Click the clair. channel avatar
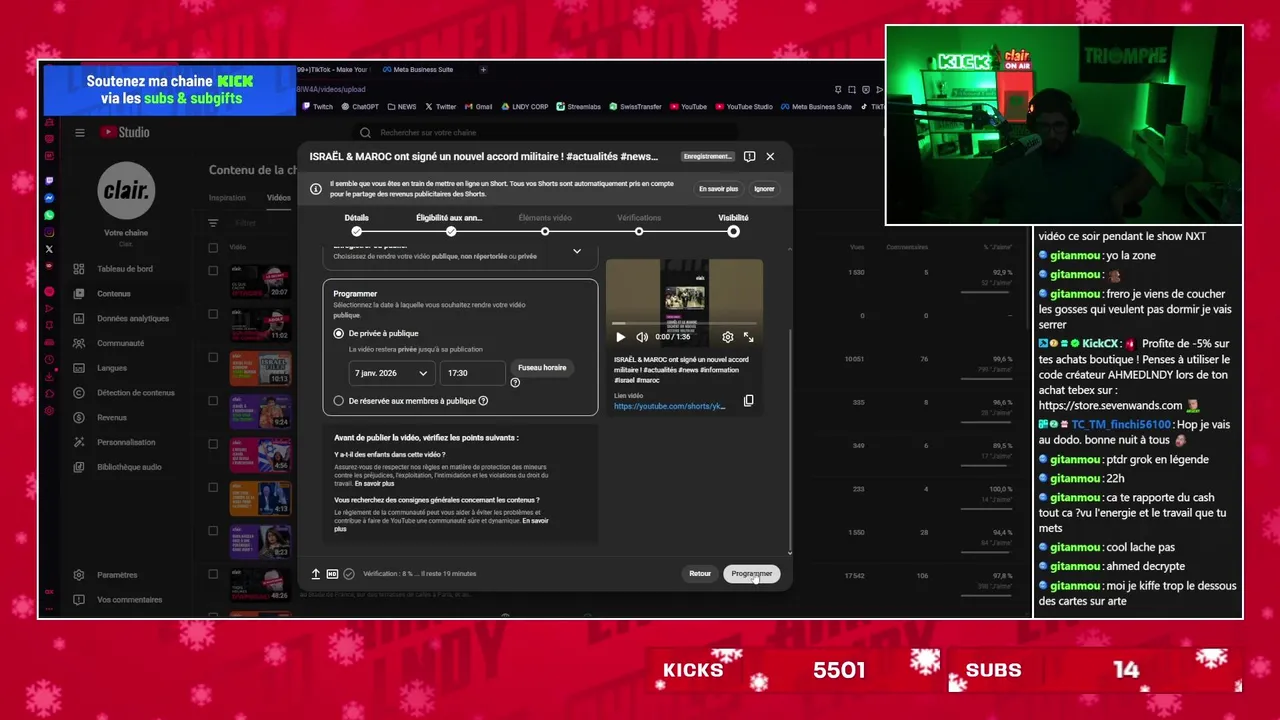1280x720 pixels. pos(126,190)
